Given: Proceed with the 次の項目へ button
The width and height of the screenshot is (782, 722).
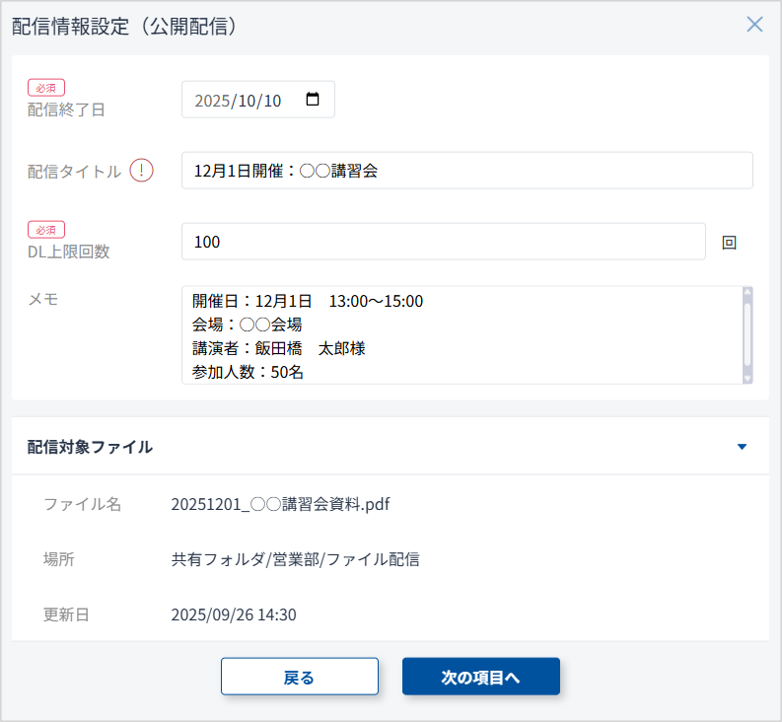Looking at the screenshot, I should tap(481, 677).
